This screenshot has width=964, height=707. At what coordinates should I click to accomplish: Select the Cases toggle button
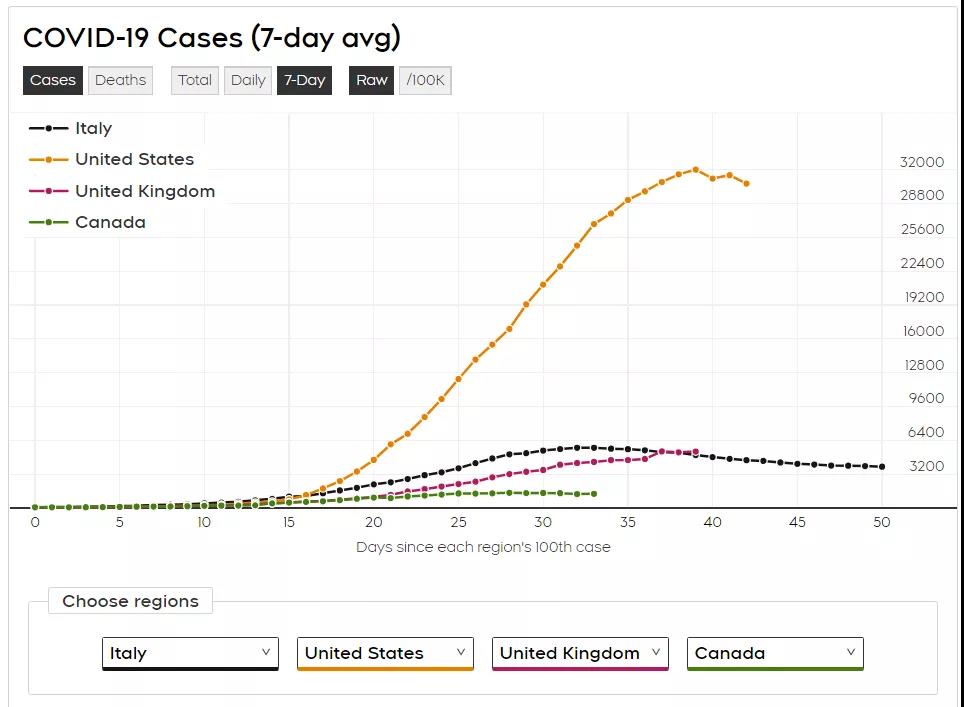tap(53, 80)
